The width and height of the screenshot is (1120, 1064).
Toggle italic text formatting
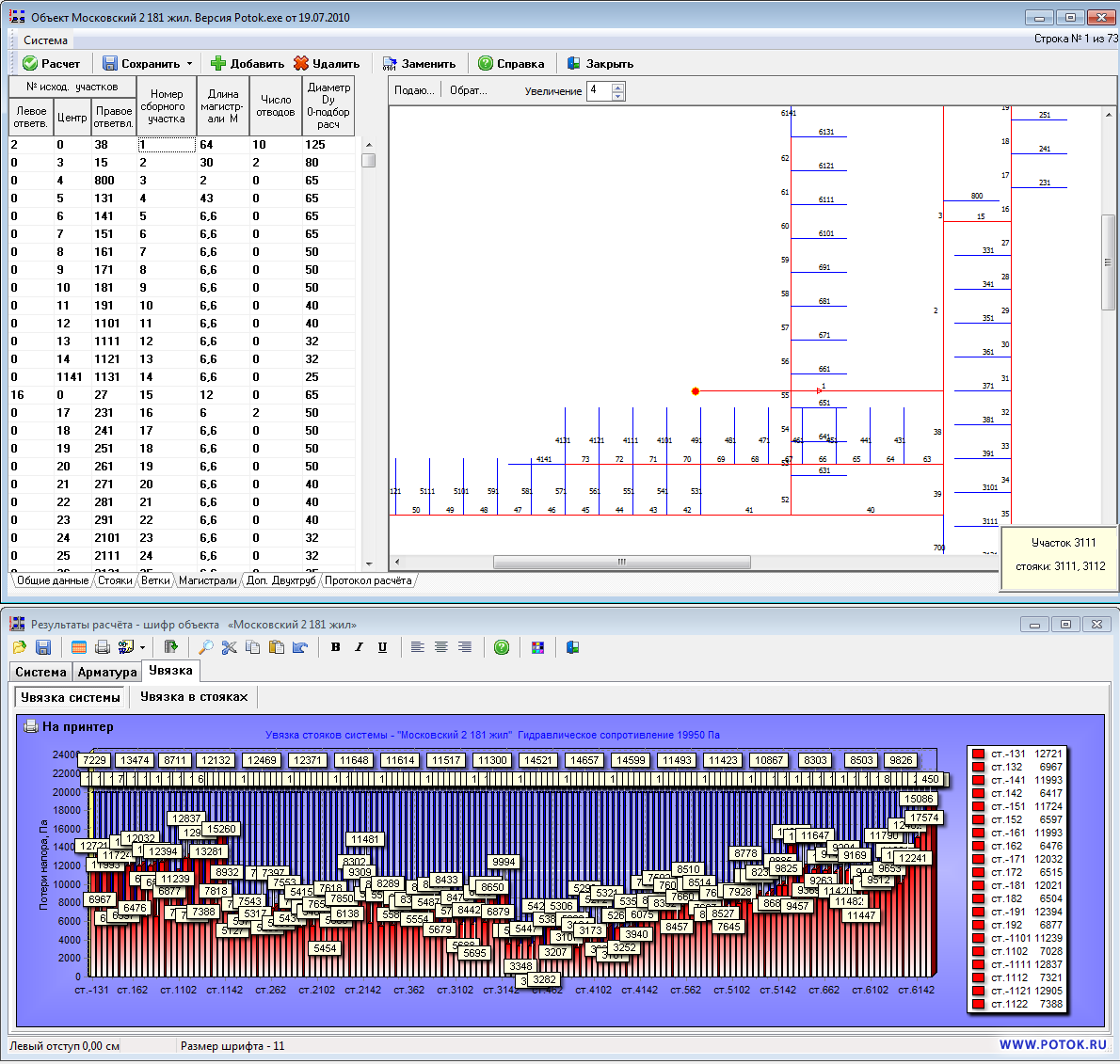click(359, 647)
